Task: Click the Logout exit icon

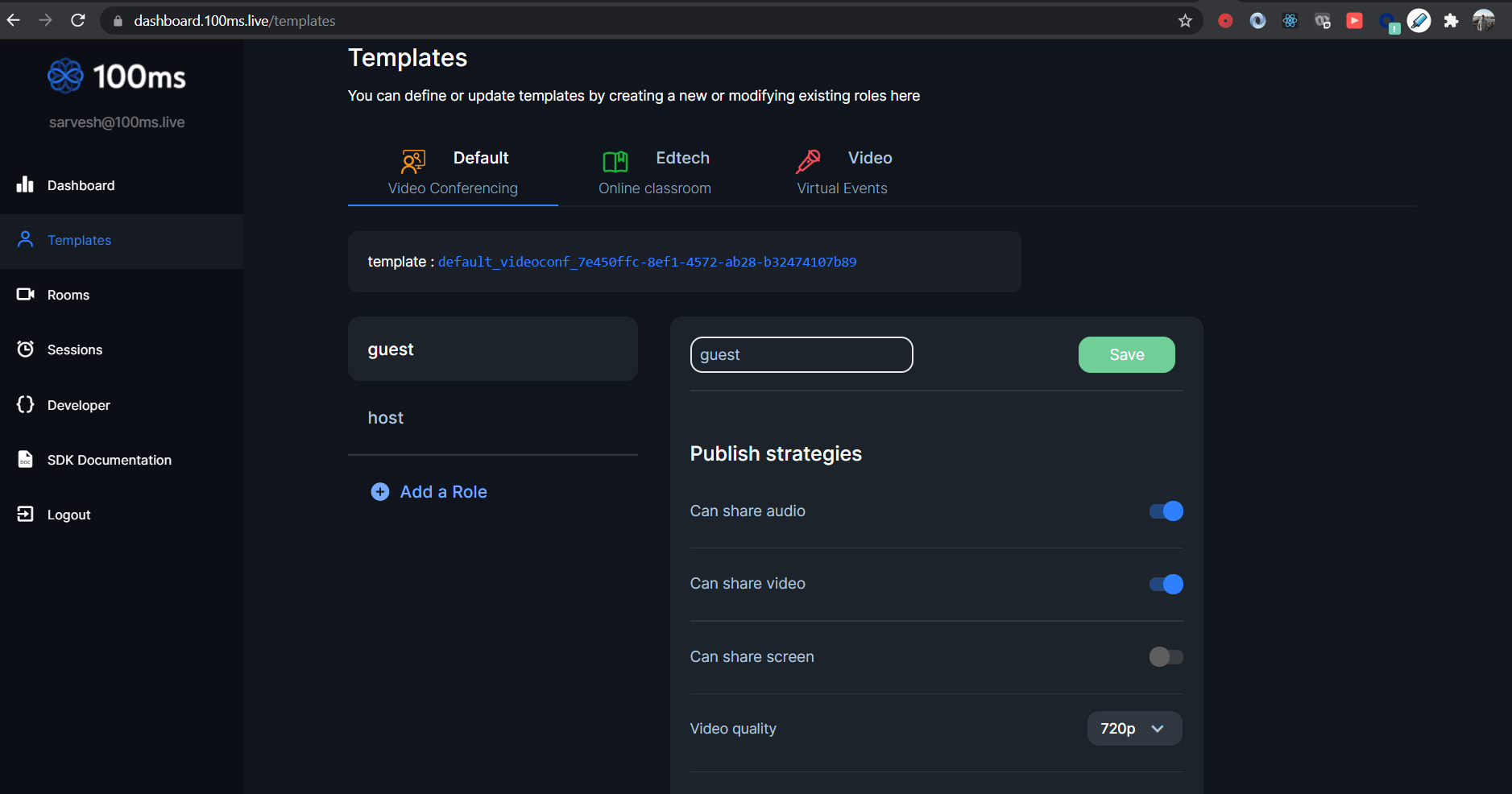Action: point(25,514)
